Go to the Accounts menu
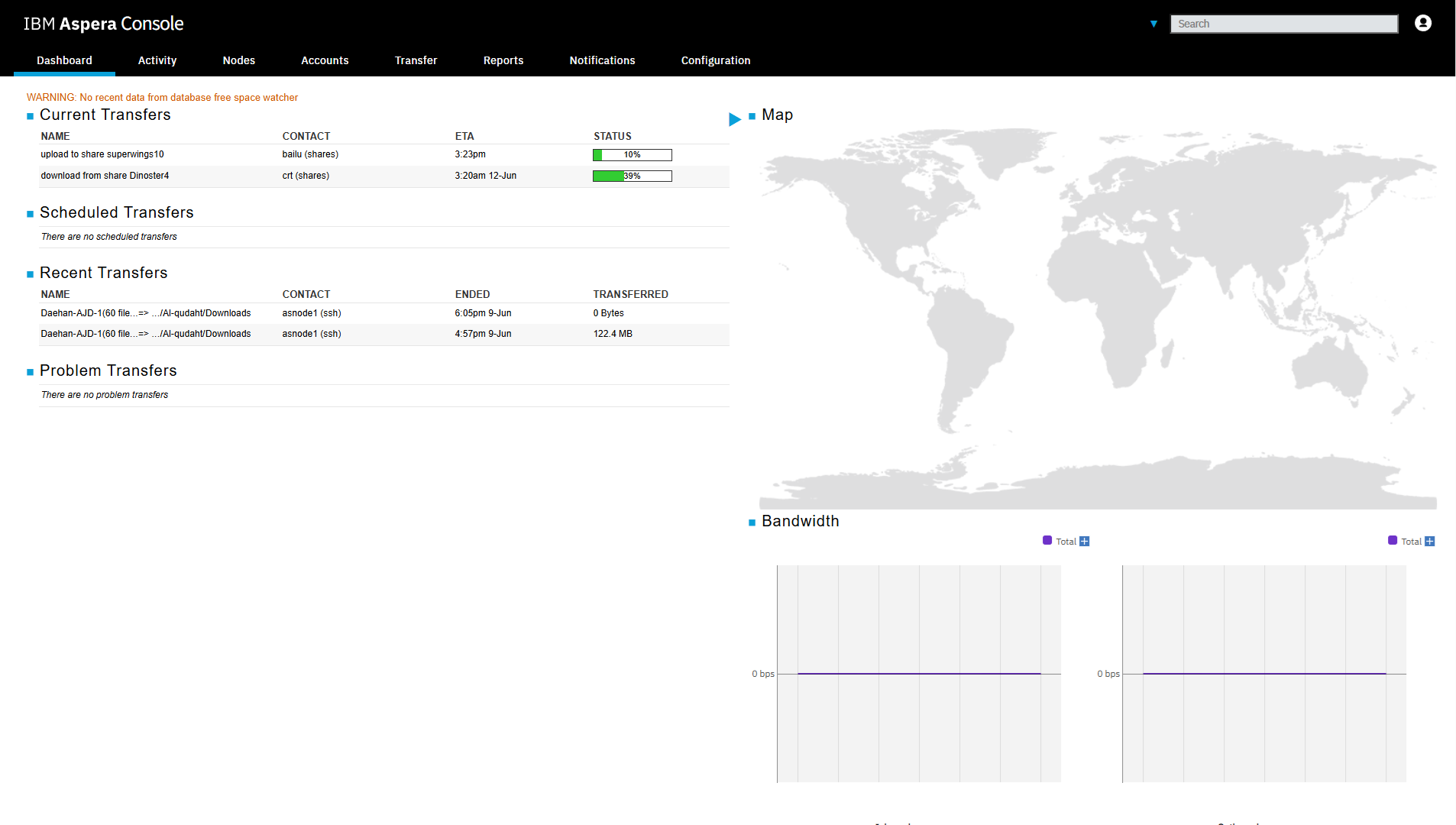Screen dimensions: 1456x825 point(325,60)
